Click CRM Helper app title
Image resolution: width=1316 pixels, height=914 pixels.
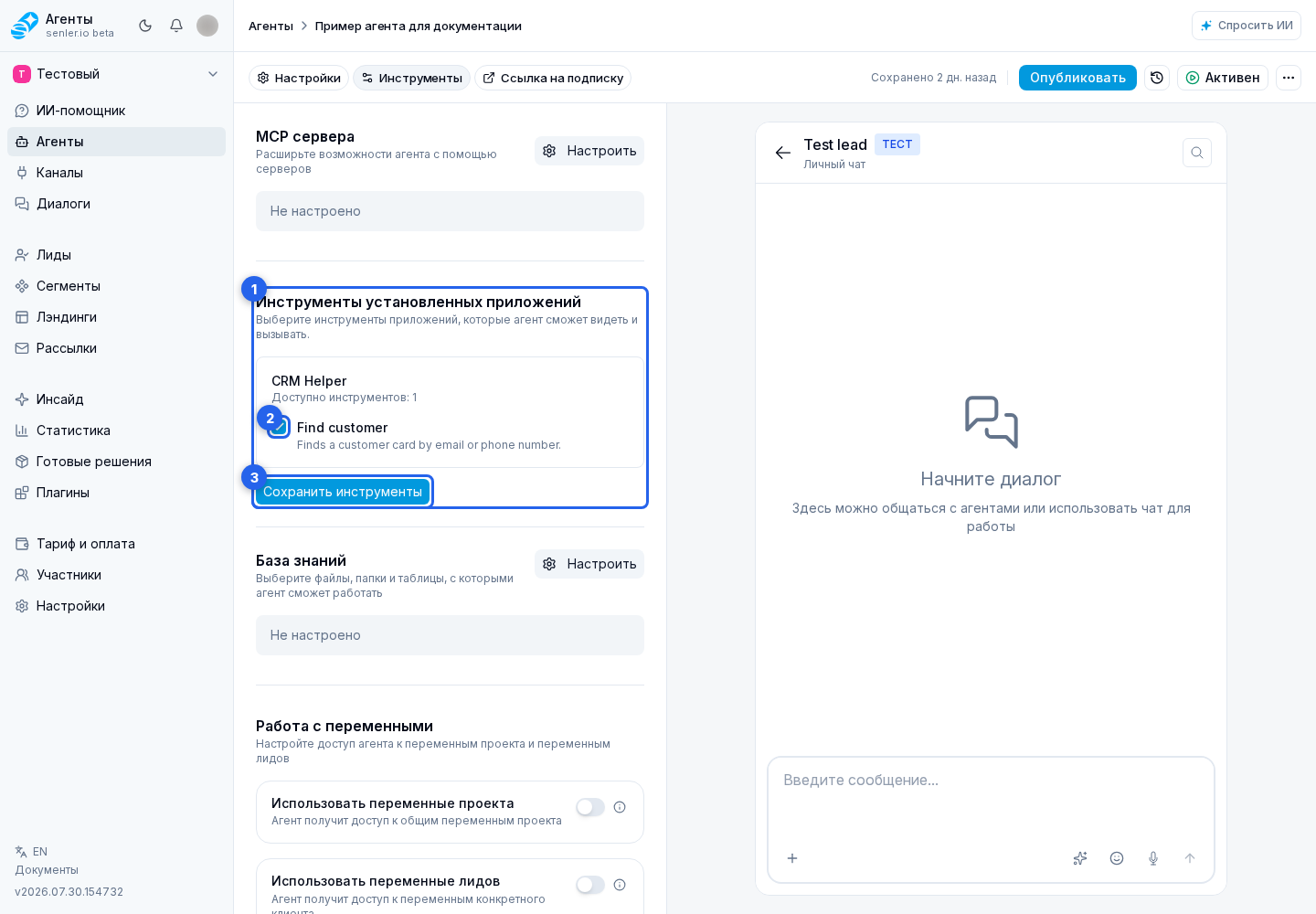pos(309,381)
